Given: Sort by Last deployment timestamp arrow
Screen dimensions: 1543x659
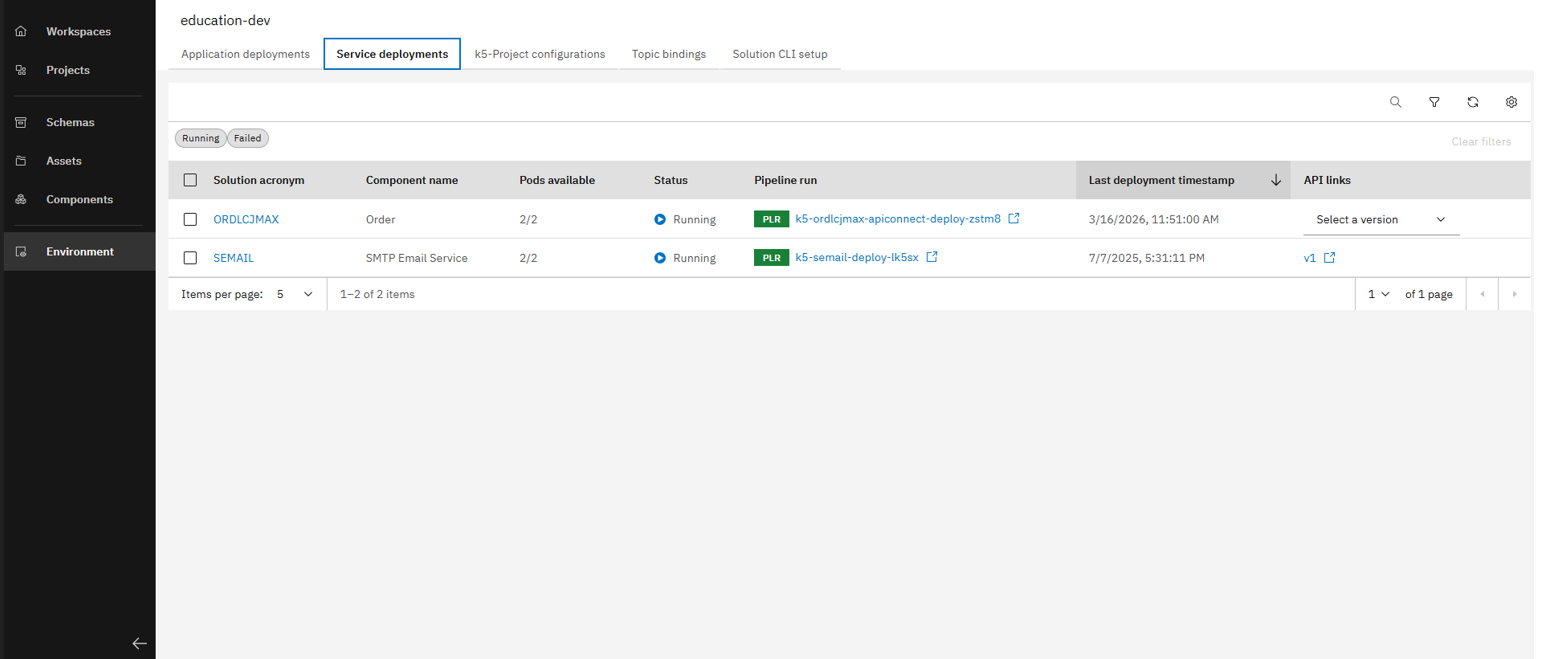Looking at the screenshot, I should coord(1275,181).
